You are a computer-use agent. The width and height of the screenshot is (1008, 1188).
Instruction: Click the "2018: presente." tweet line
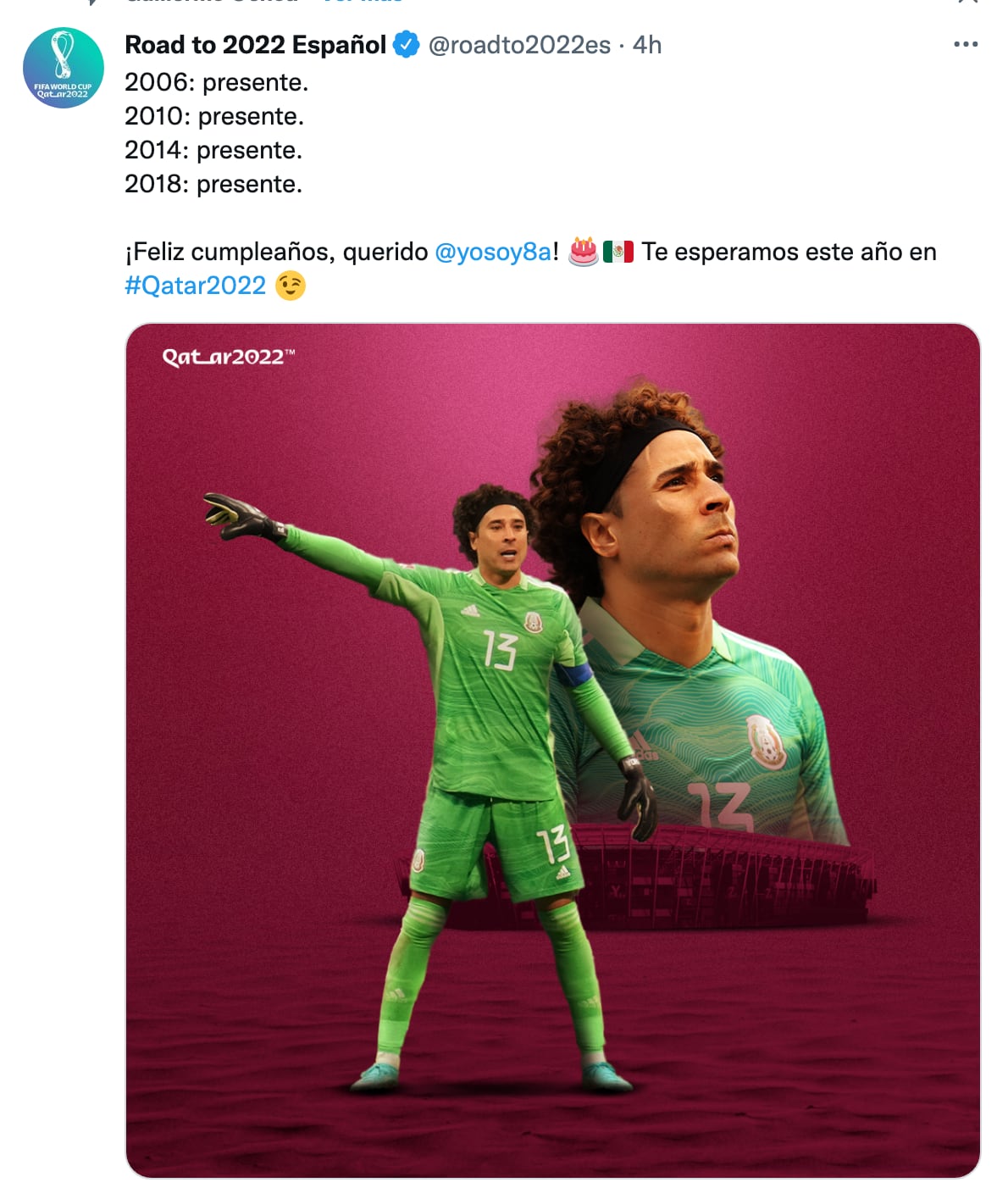click(x=213, y=184)
